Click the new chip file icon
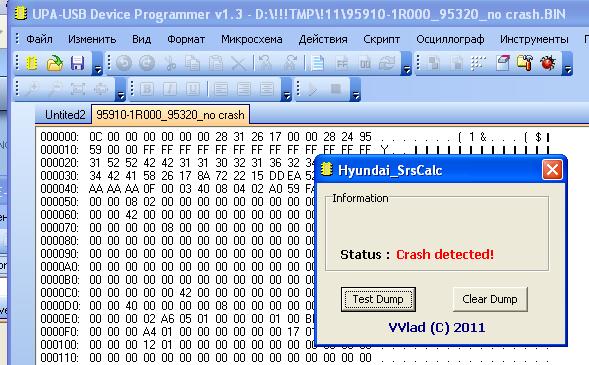The width and height of the screenshot is (589, 365). point(32,63)
